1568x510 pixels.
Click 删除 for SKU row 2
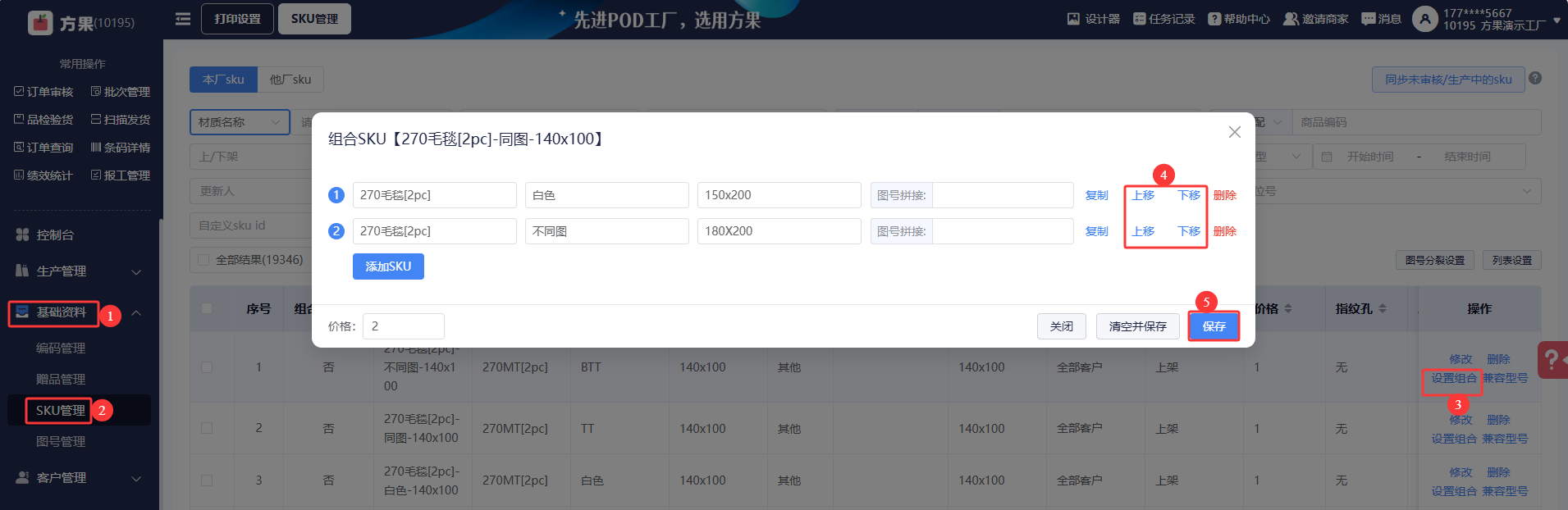pos(1225,231)
